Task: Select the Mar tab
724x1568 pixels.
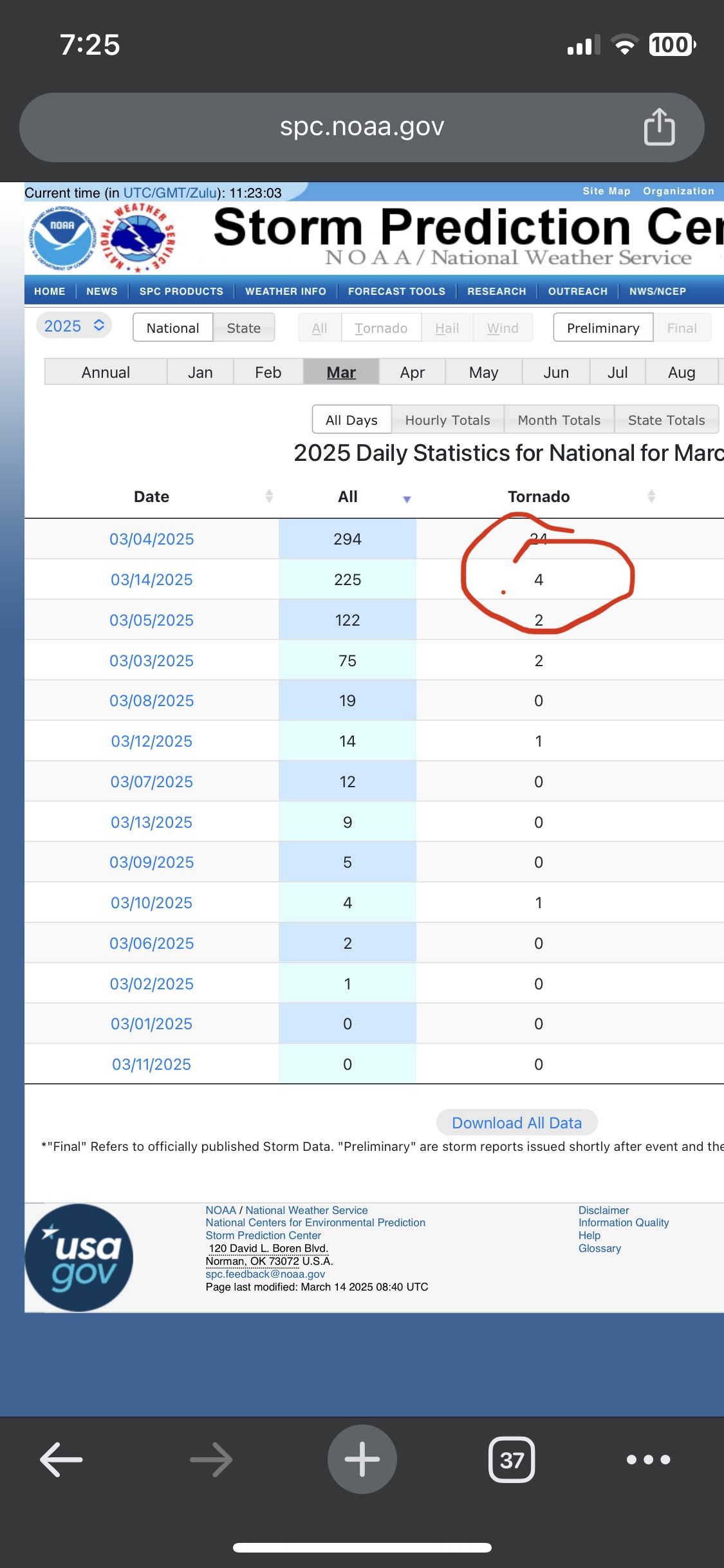Action: coord(341,372)
